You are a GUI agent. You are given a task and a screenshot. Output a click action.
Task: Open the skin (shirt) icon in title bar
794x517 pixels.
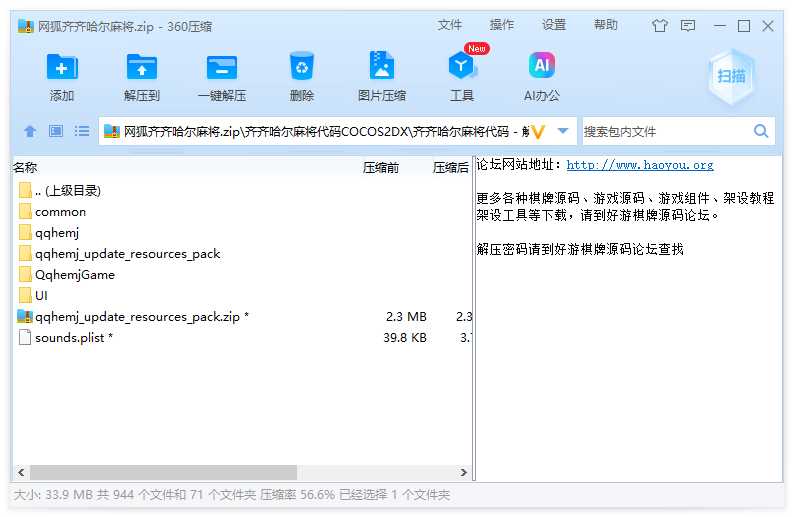659,25
